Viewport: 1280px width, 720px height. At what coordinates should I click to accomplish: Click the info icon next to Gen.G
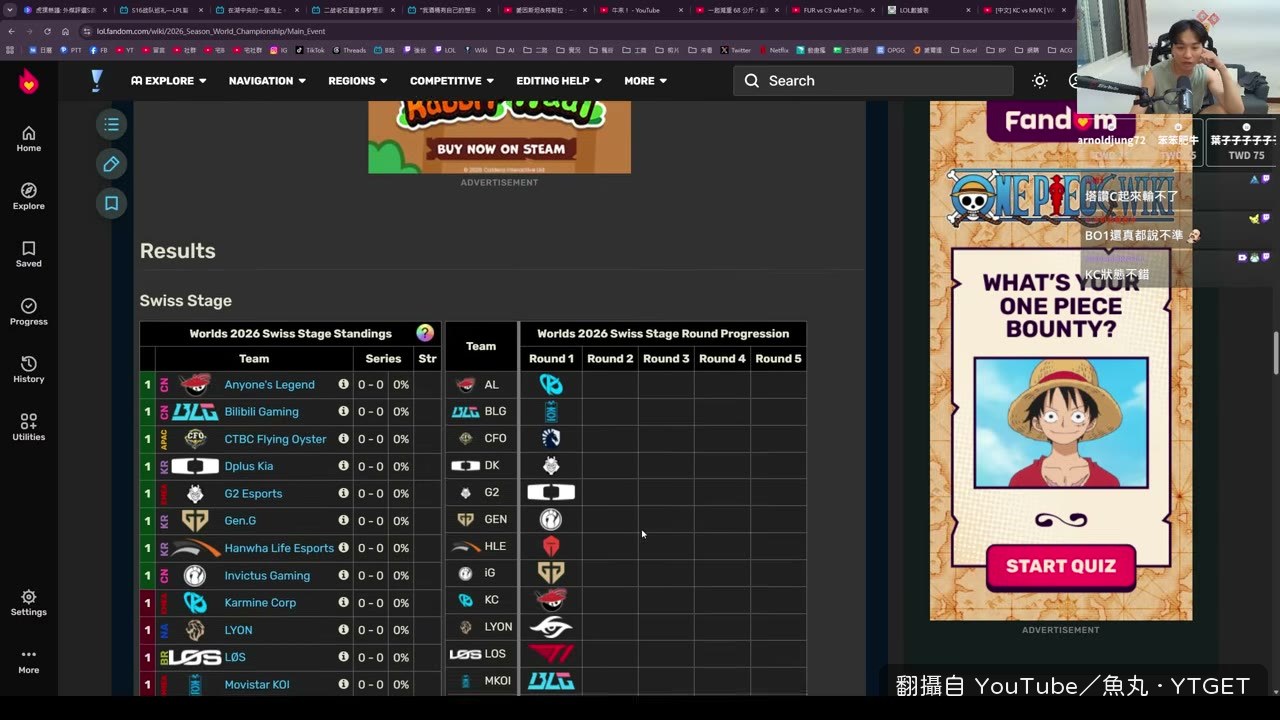[x=343, y=520]
